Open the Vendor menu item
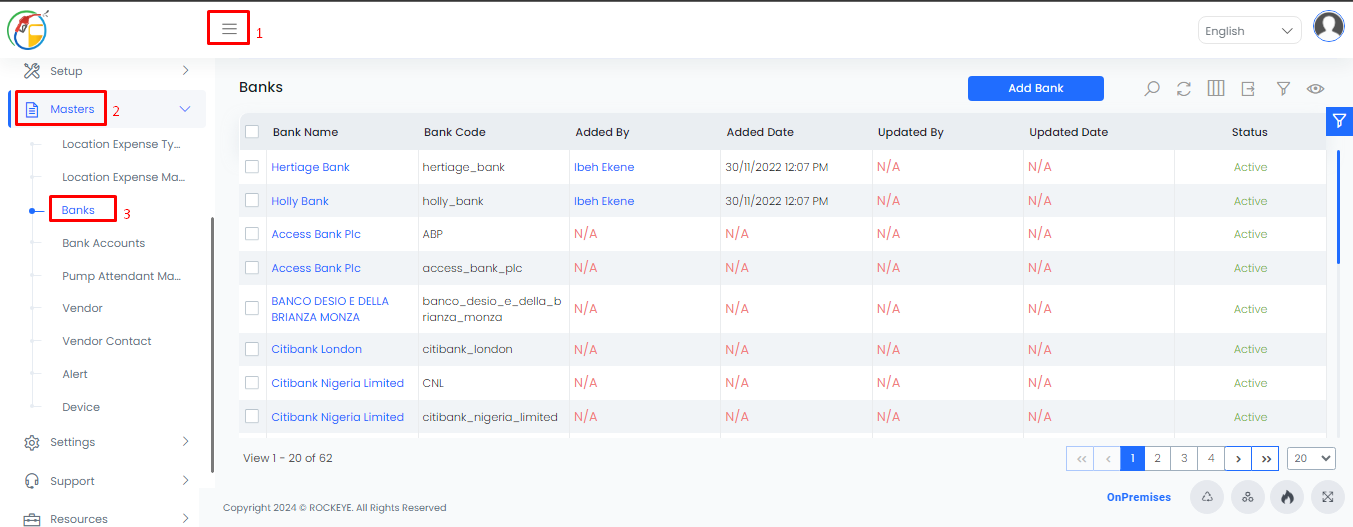 (x=82, y=308)
